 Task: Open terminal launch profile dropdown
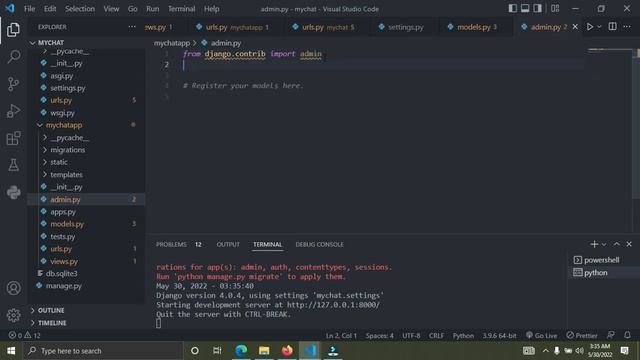click(x=604, y=244)
